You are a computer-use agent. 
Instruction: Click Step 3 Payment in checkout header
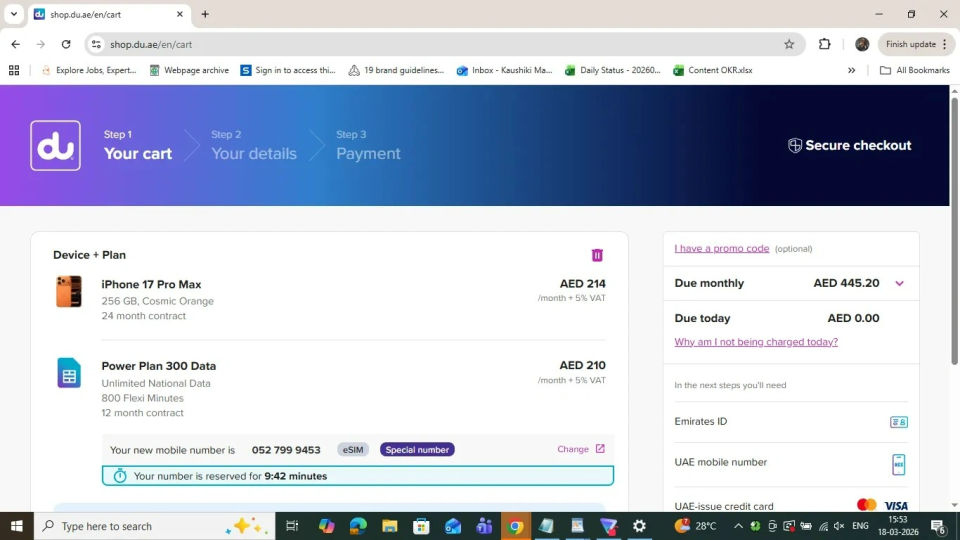pos(367,145)
